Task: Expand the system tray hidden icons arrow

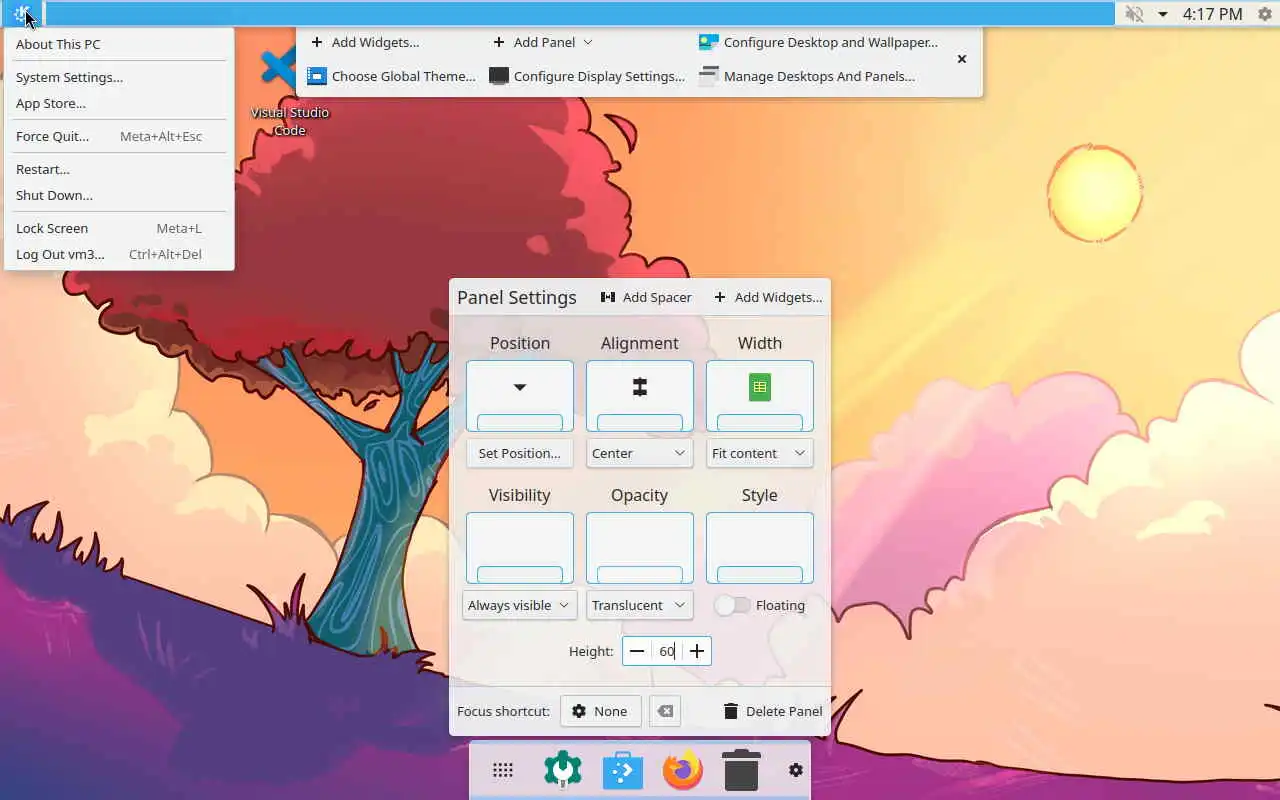Action: pos(1163,14)
